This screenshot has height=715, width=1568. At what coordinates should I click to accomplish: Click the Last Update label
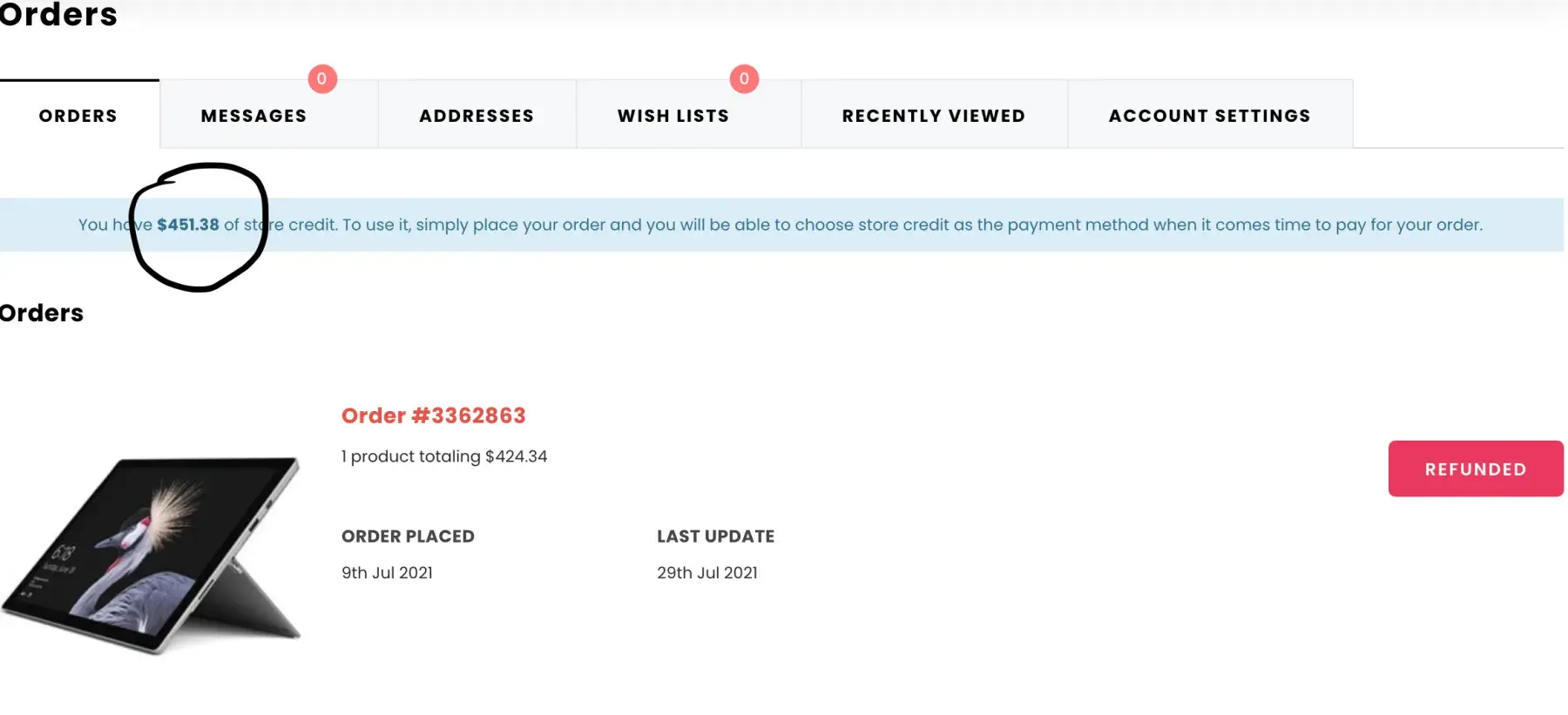coord(715,536)
